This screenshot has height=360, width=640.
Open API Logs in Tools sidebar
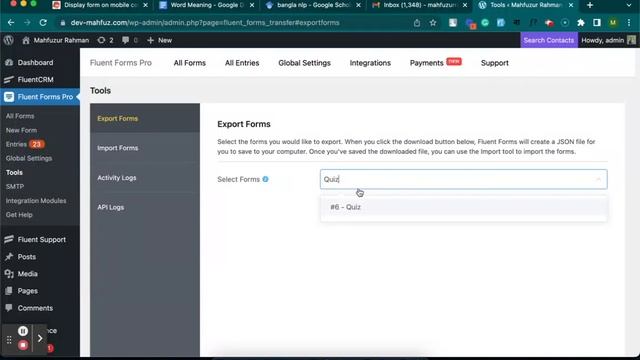145,207
